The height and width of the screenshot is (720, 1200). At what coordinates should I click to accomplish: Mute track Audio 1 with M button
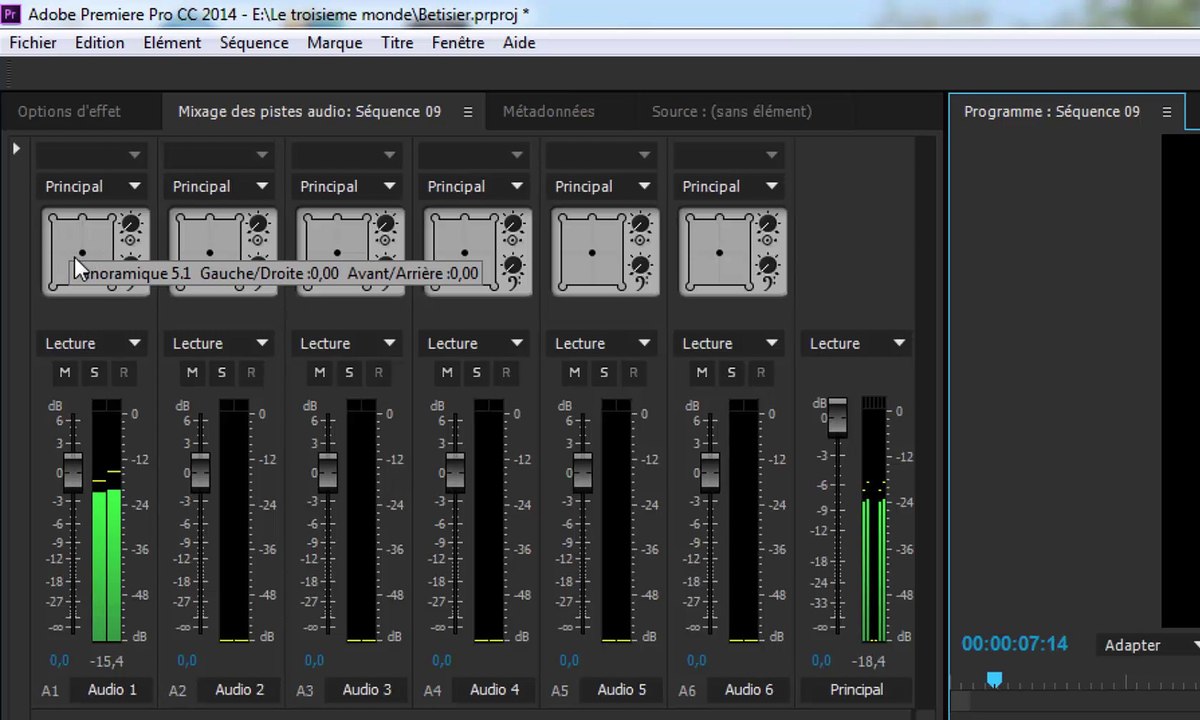click(65, 373)
